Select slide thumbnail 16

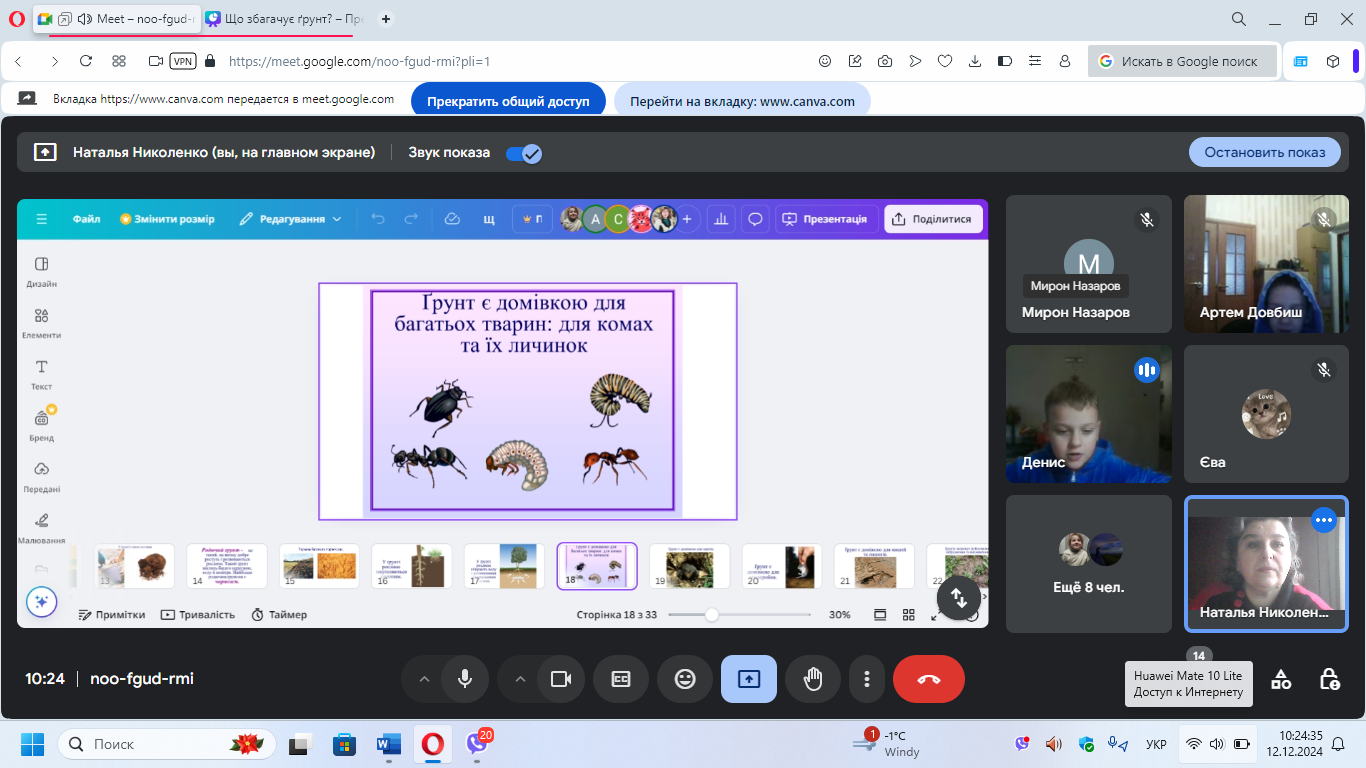(411, 566)
